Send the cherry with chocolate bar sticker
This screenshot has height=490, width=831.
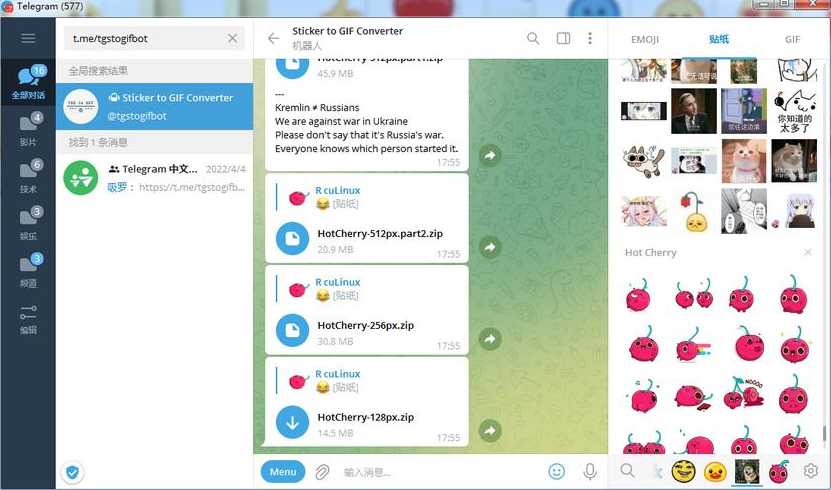point(693,397)
